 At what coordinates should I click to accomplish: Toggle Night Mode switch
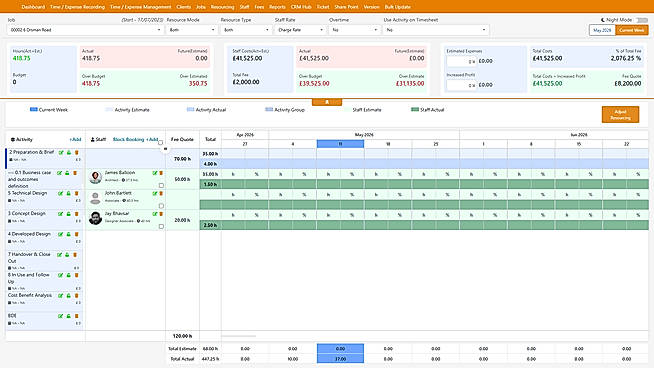(x=642, y=20)
